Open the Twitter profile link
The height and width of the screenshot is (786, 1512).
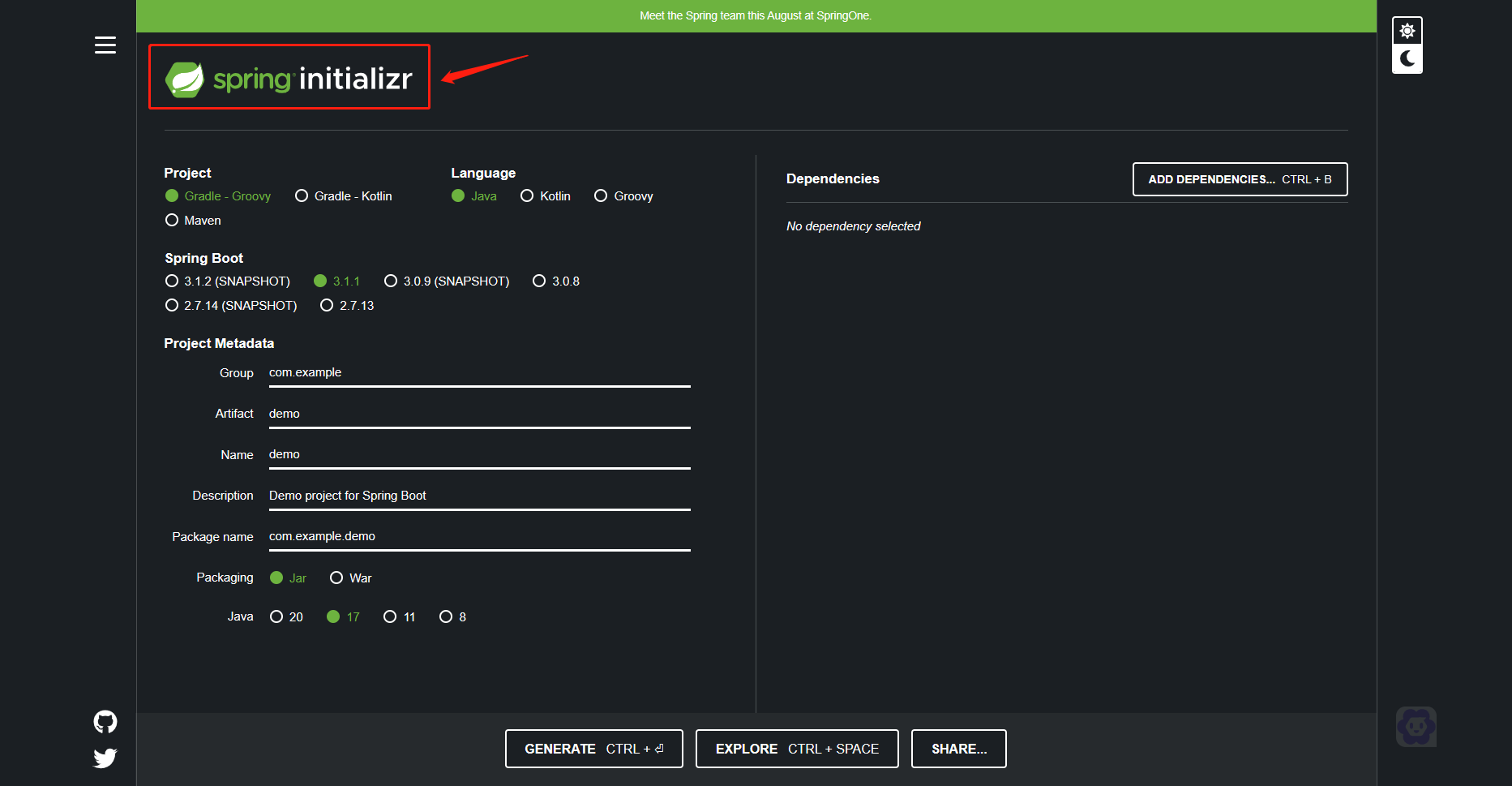(x=105, y=758)
